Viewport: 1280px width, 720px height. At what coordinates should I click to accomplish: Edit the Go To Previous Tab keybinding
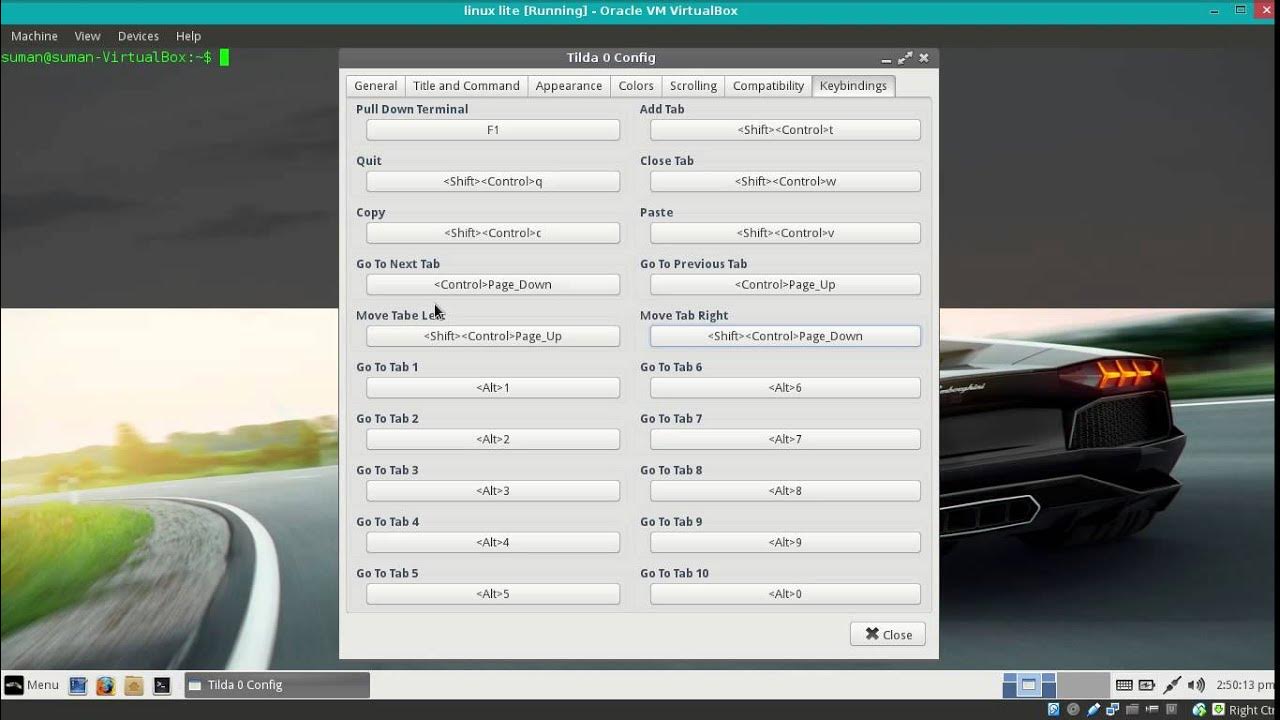[x=785, y=284]
